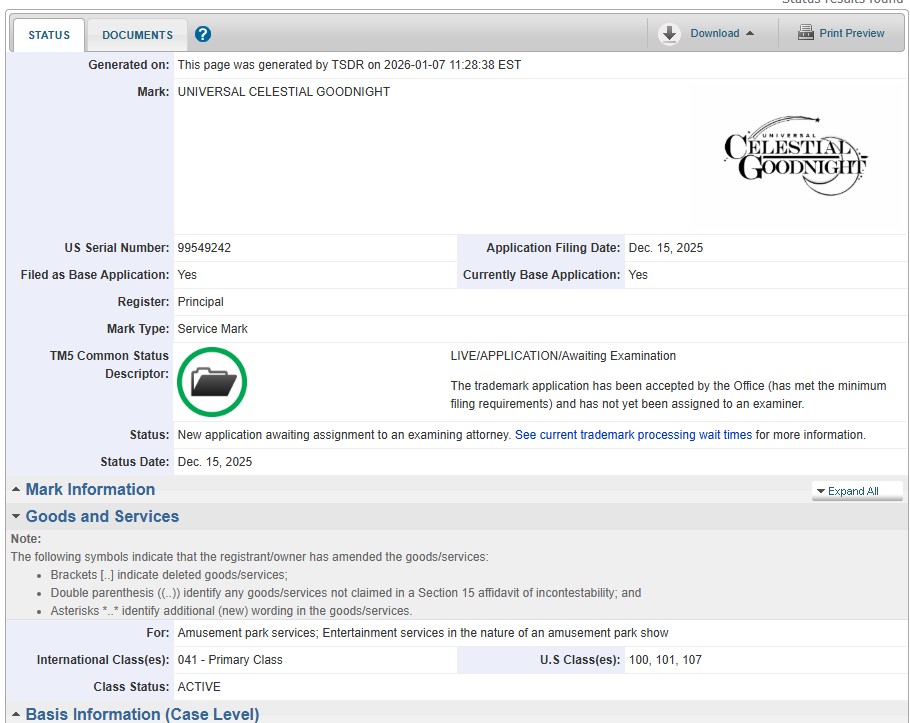
Task: Expand the Basis Information (Case Level) section
Action: click(x=142, y=714)
